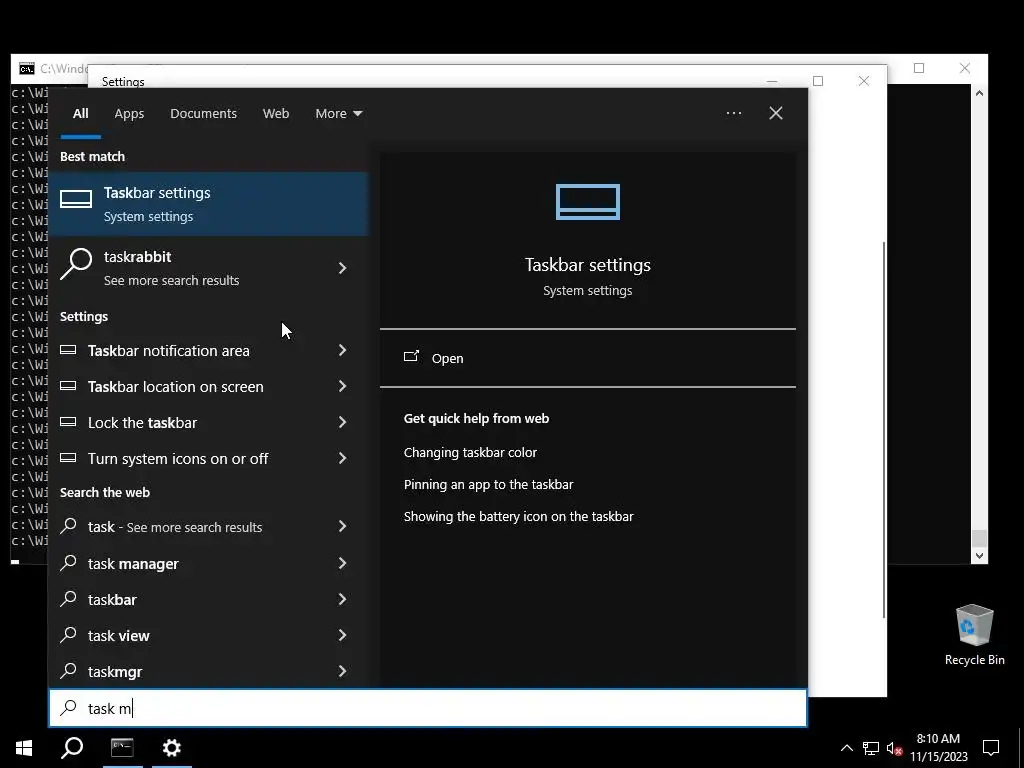Click Command Prompt title bar icon
1024x768 pixels.
pyautogui.click(x=27, y=69)
